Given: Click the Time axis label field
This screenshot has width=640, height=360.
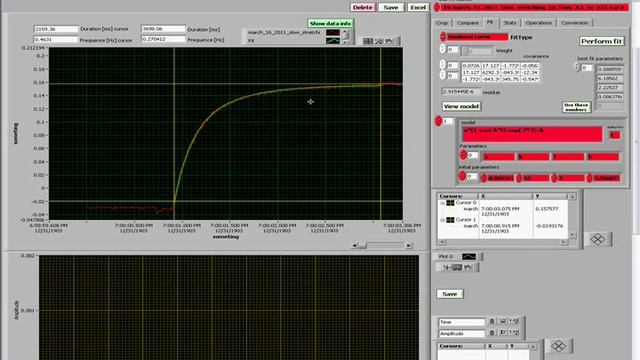Looking at the screenshot, I should 462,322.
